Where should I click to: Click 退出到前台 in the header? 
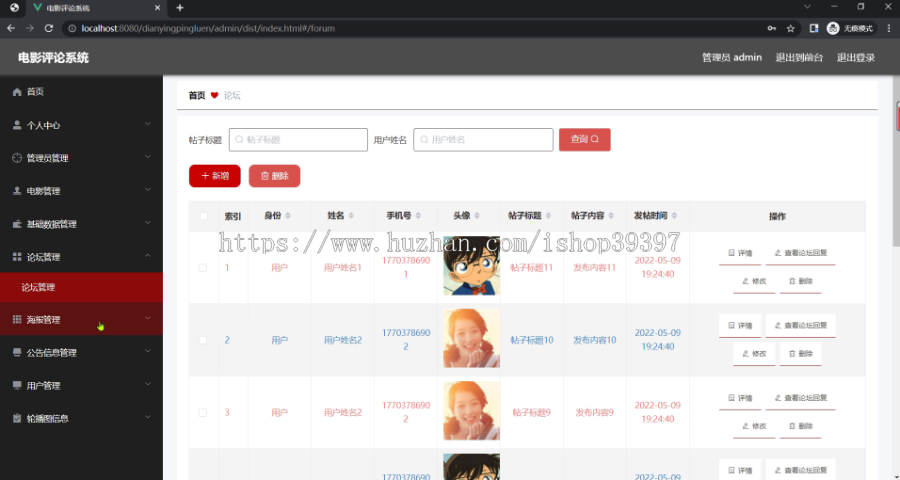point(799,57)
